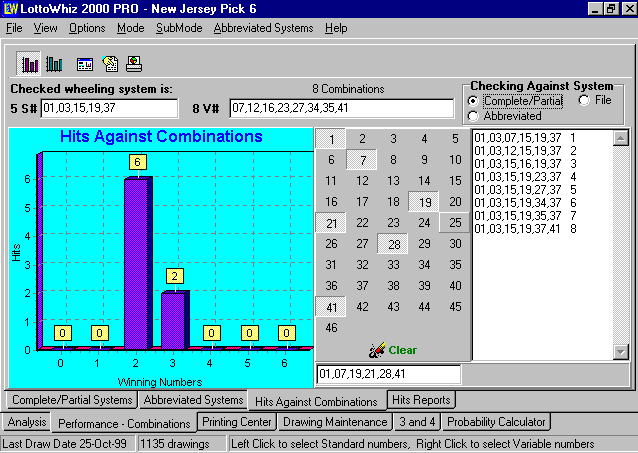Click the combinations list scroll-down arrow
Viewport: 638px width, 453px height.
pyautogui.click(x=621, y=352)
